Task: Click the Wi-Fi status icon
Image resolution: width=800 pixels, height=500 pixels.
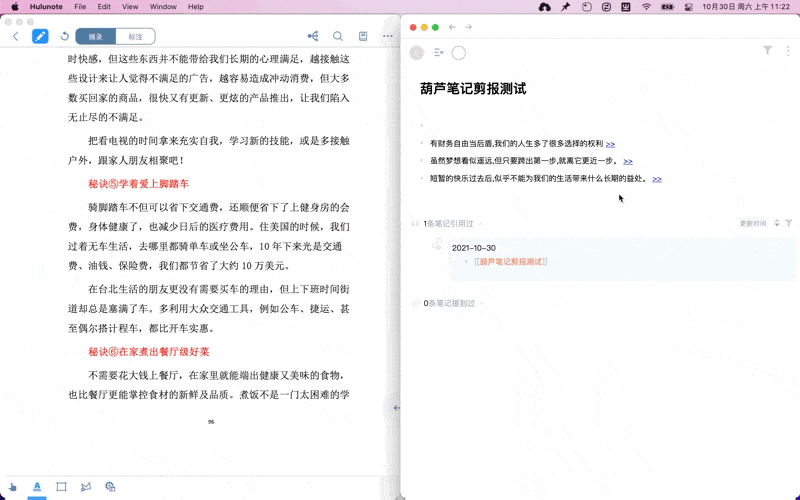Action: [646, 7]
